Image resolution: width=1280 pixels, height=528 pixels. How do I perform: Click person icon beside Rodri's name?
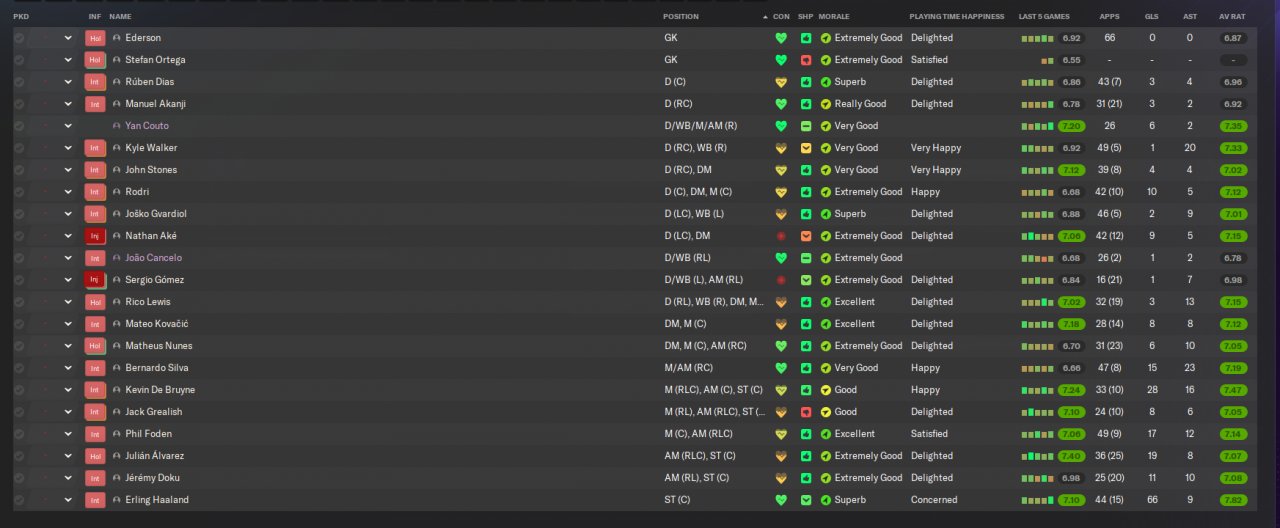pyautogui.click(x=117, y=192)
